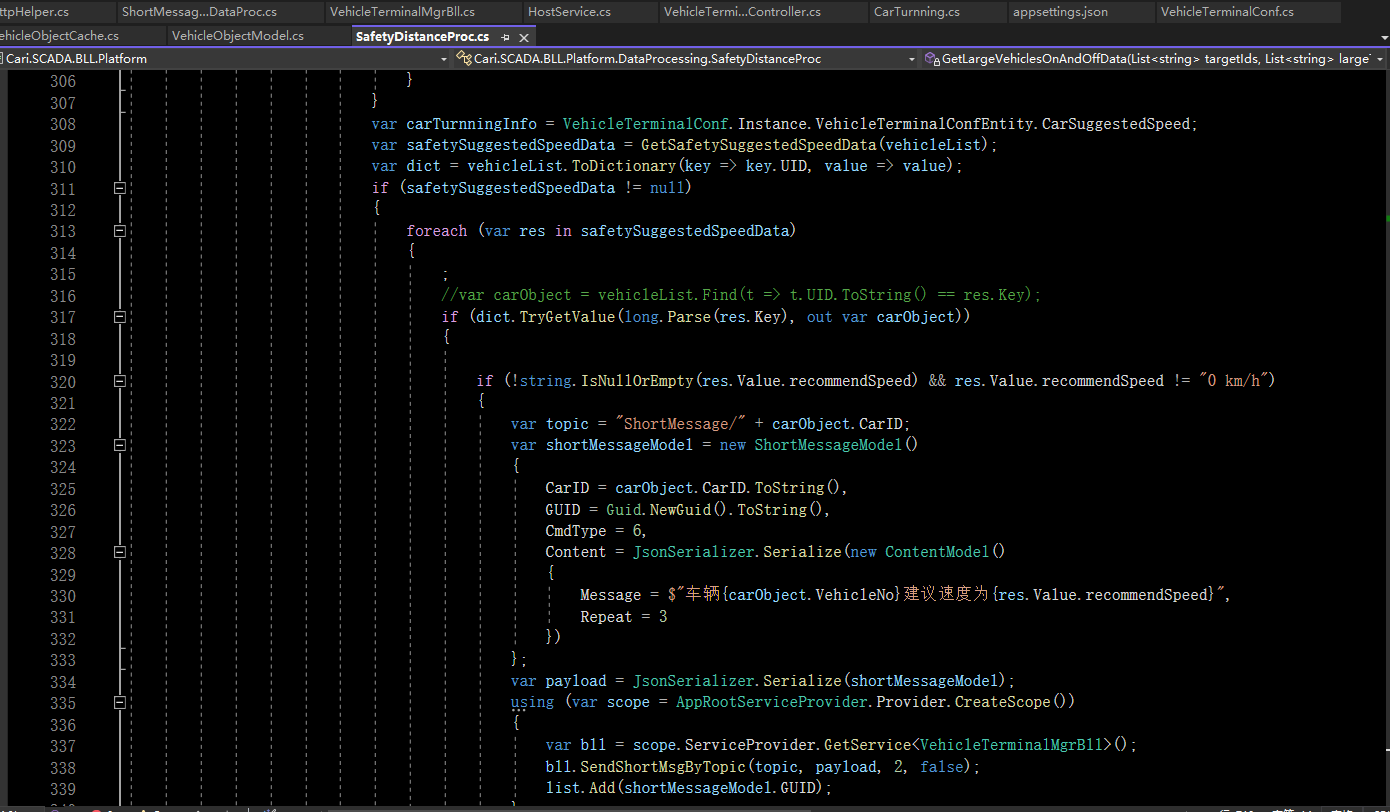Click the Repeat = 3 assignment
The width and height of the screenshot is (1390, 812).
click(x=623, y=617)
